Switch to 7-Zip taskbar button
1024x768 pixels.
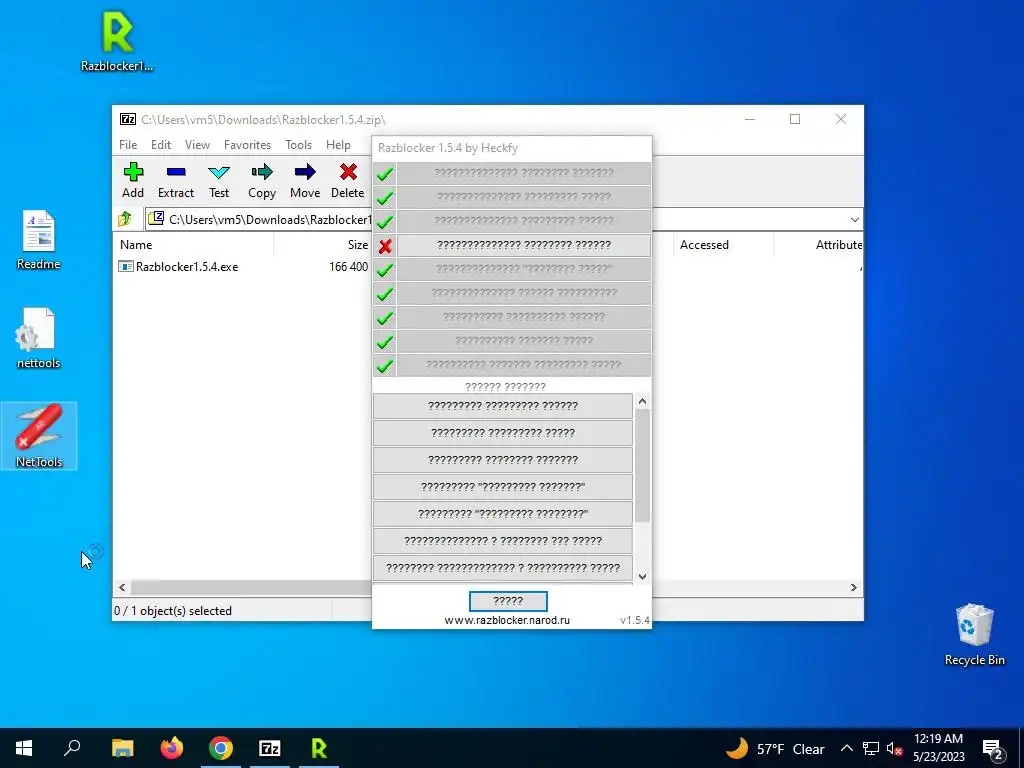pyautogui.click(x=270, y=748)
